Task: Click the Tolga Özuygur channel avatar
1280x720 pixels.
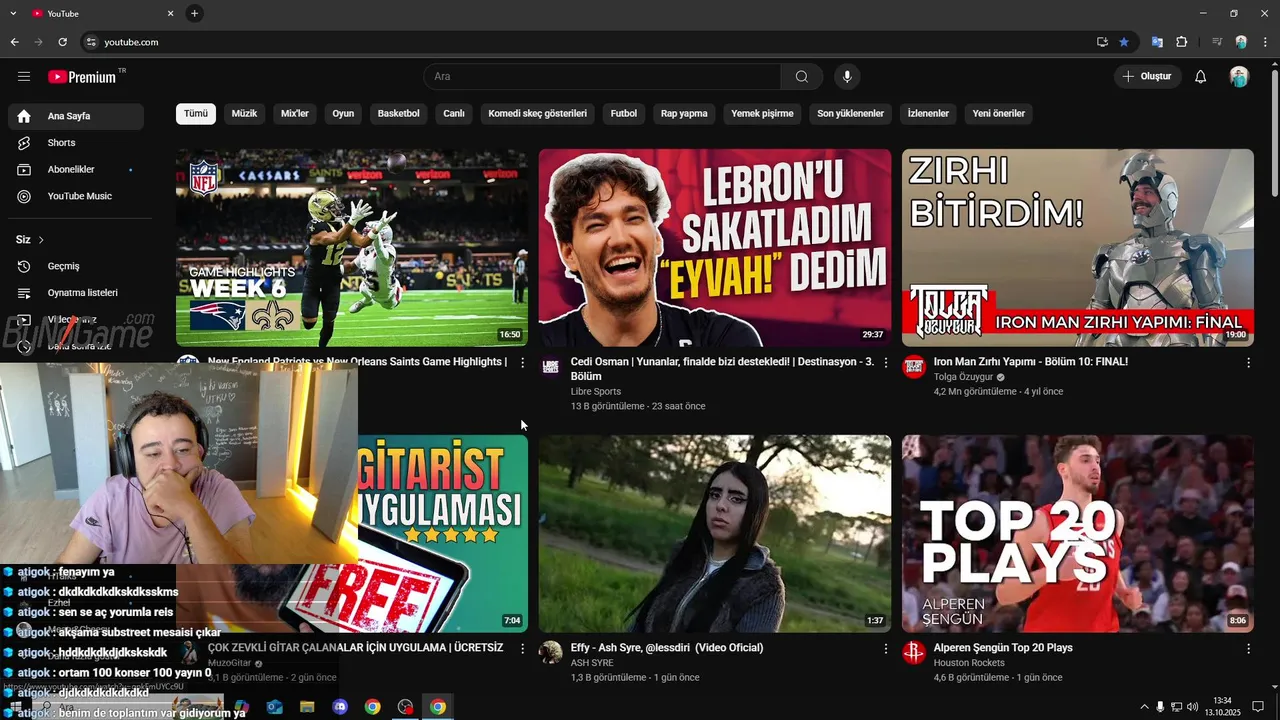Action: click(x=914, y=367)
